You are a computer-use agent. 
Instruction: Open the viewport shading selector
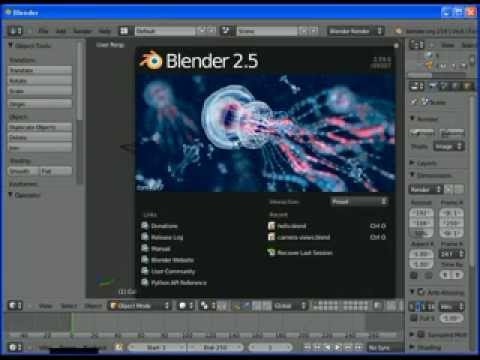click(186, 306)
